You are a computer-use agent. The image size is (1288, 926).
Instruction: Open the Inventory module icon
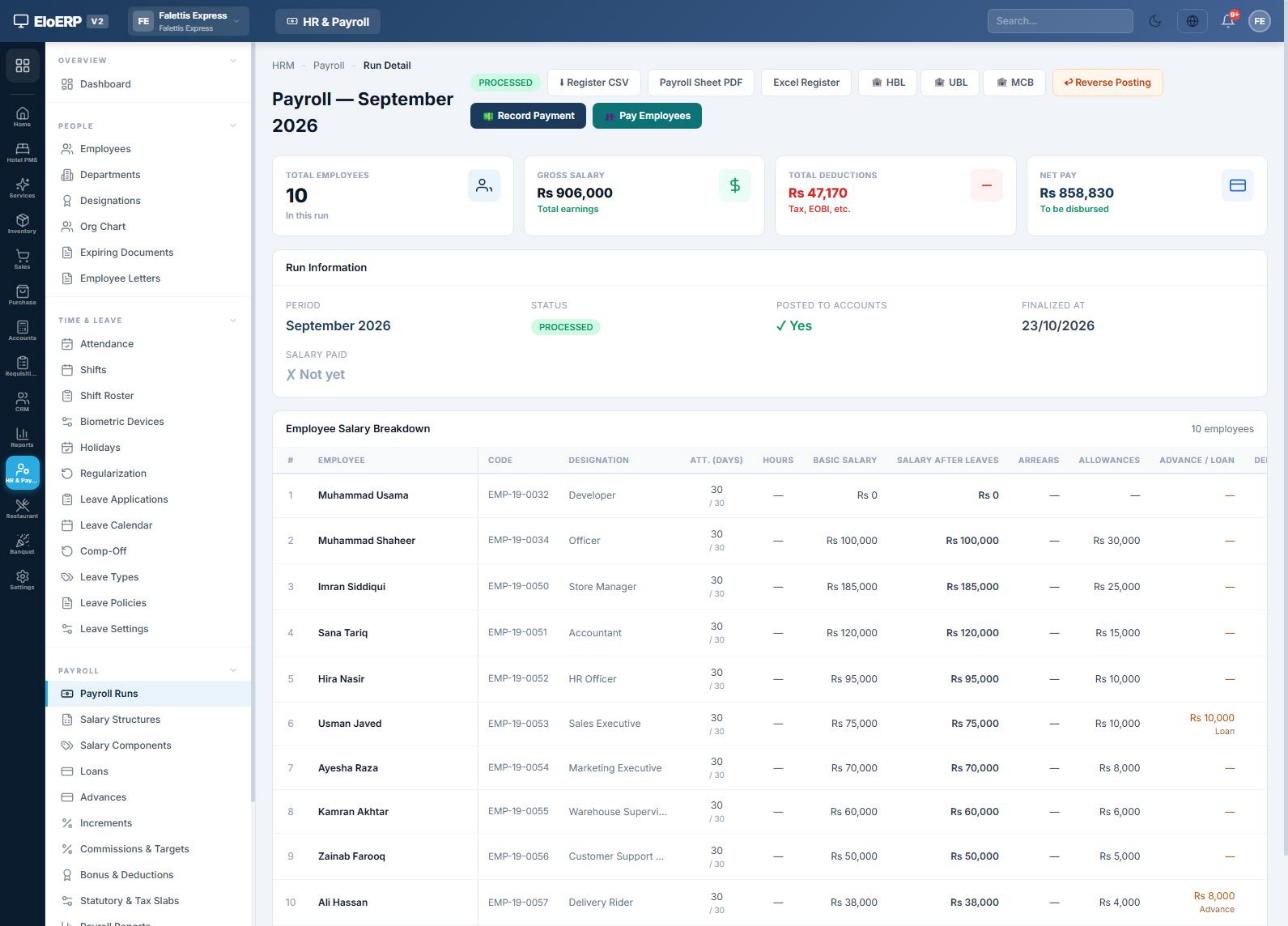(x=22, y=224)
